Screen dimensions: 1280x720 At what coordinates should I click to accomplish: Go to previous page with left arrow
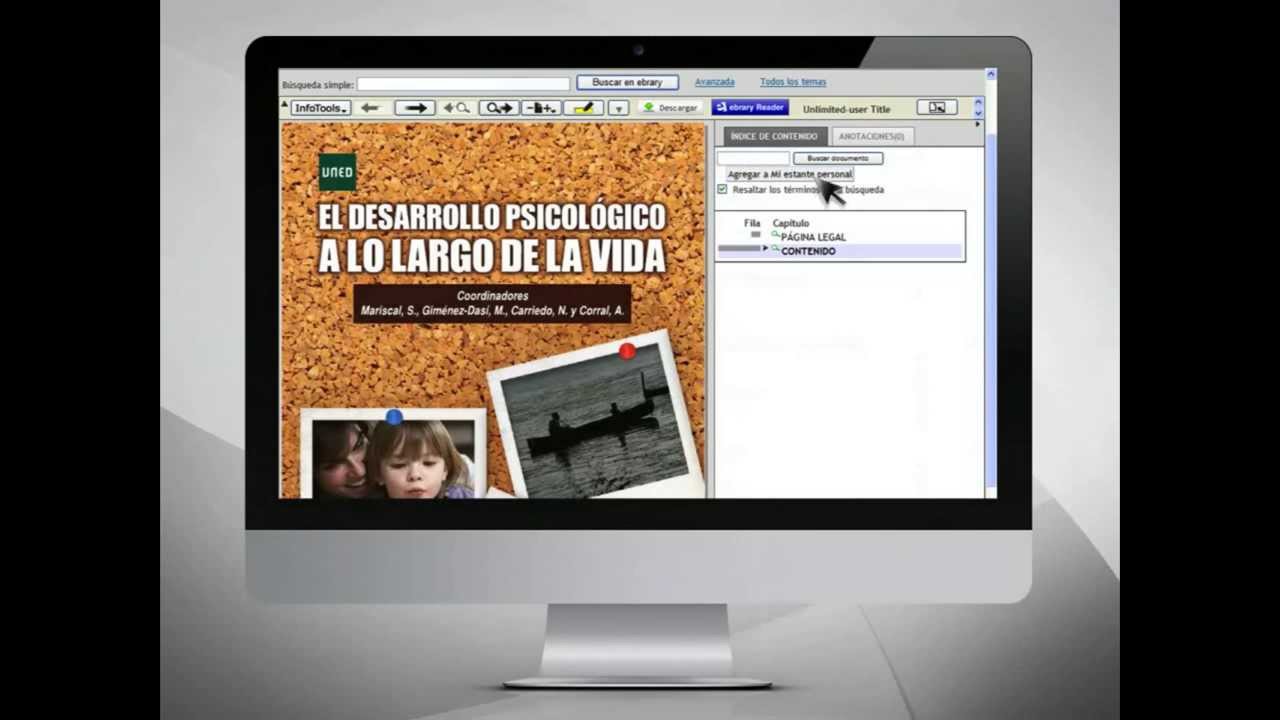370,108
